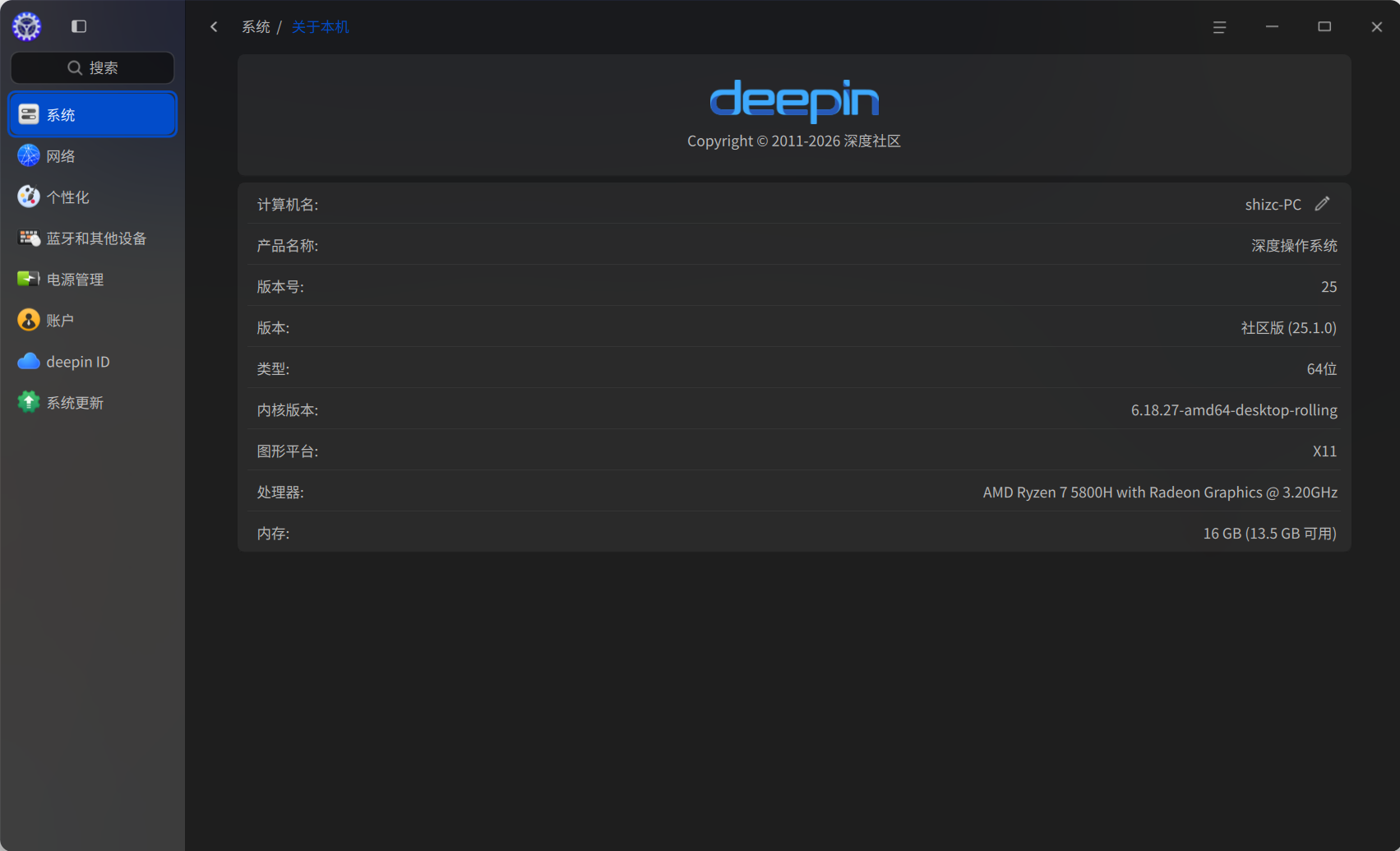Click kernel version 6.18.27-amd64-desktop-rolling

(x=1234, y=409)
